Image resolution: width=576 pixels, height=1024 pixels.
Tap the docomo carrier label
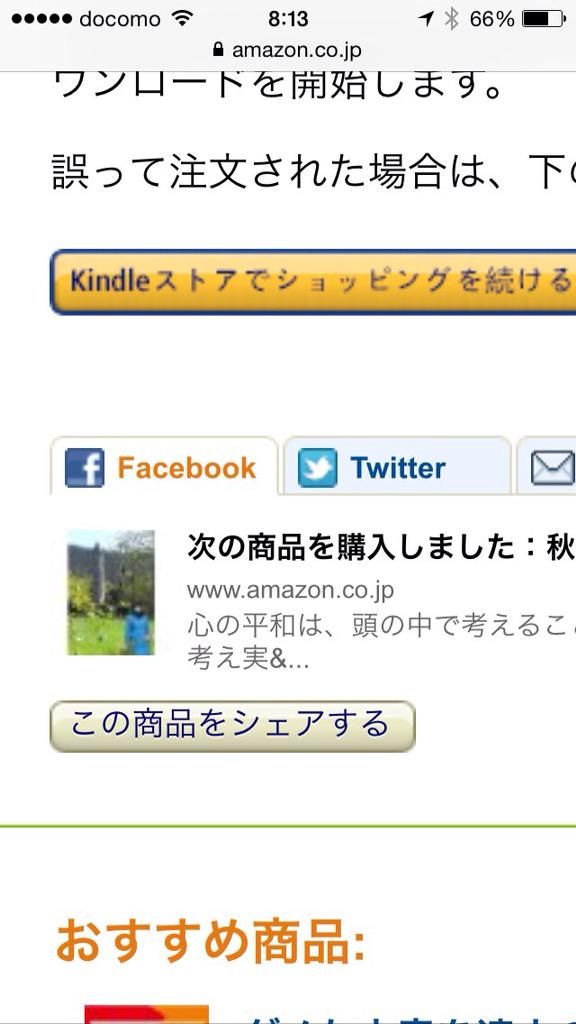click(x=121, y=20)
